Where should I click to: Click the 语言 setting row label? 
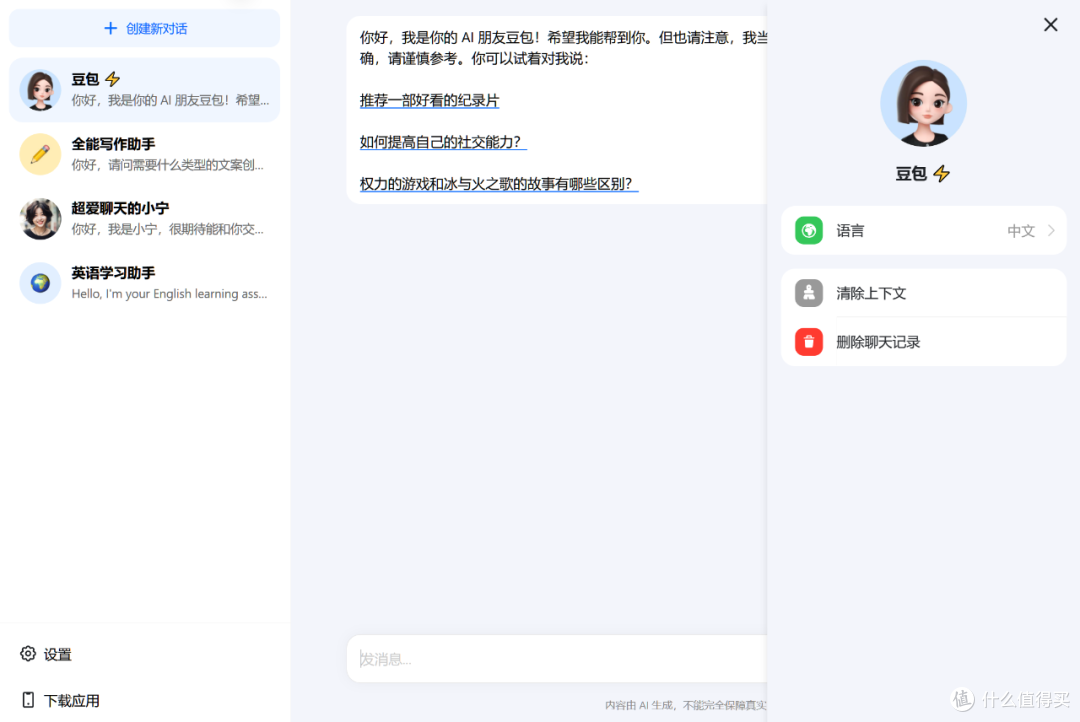coord(850,231)
